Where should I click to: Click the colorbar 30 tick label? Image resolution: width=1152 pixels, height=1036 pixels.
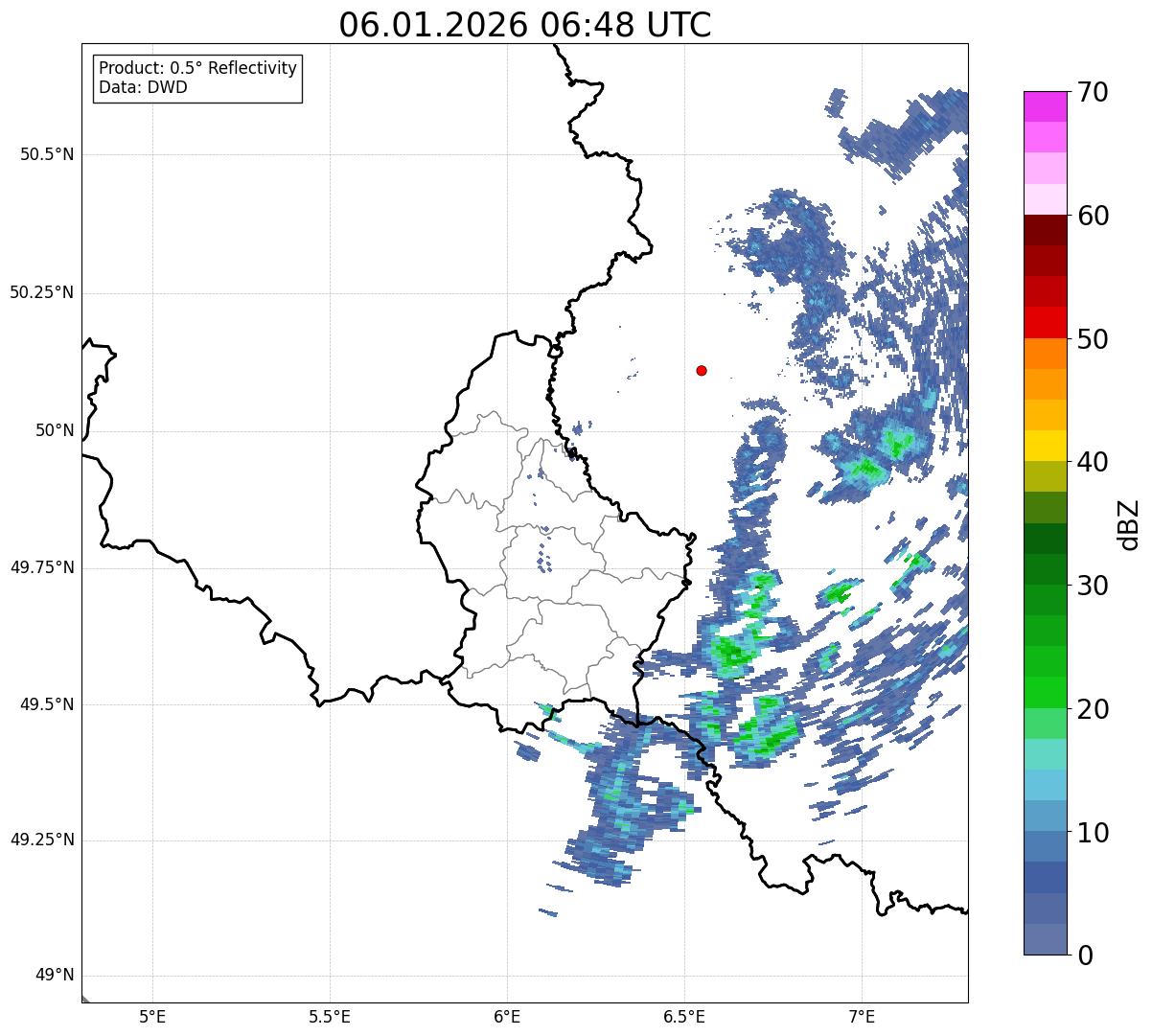tap(1093, 586)
